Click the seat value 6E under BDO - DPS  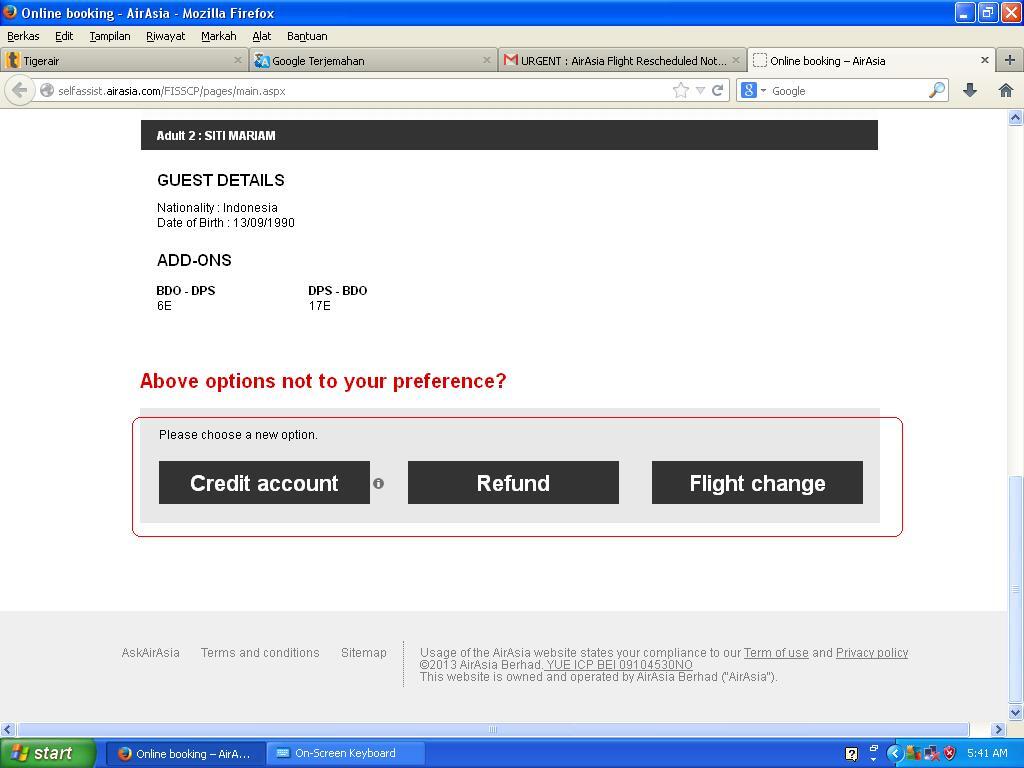tap(164, 306)
